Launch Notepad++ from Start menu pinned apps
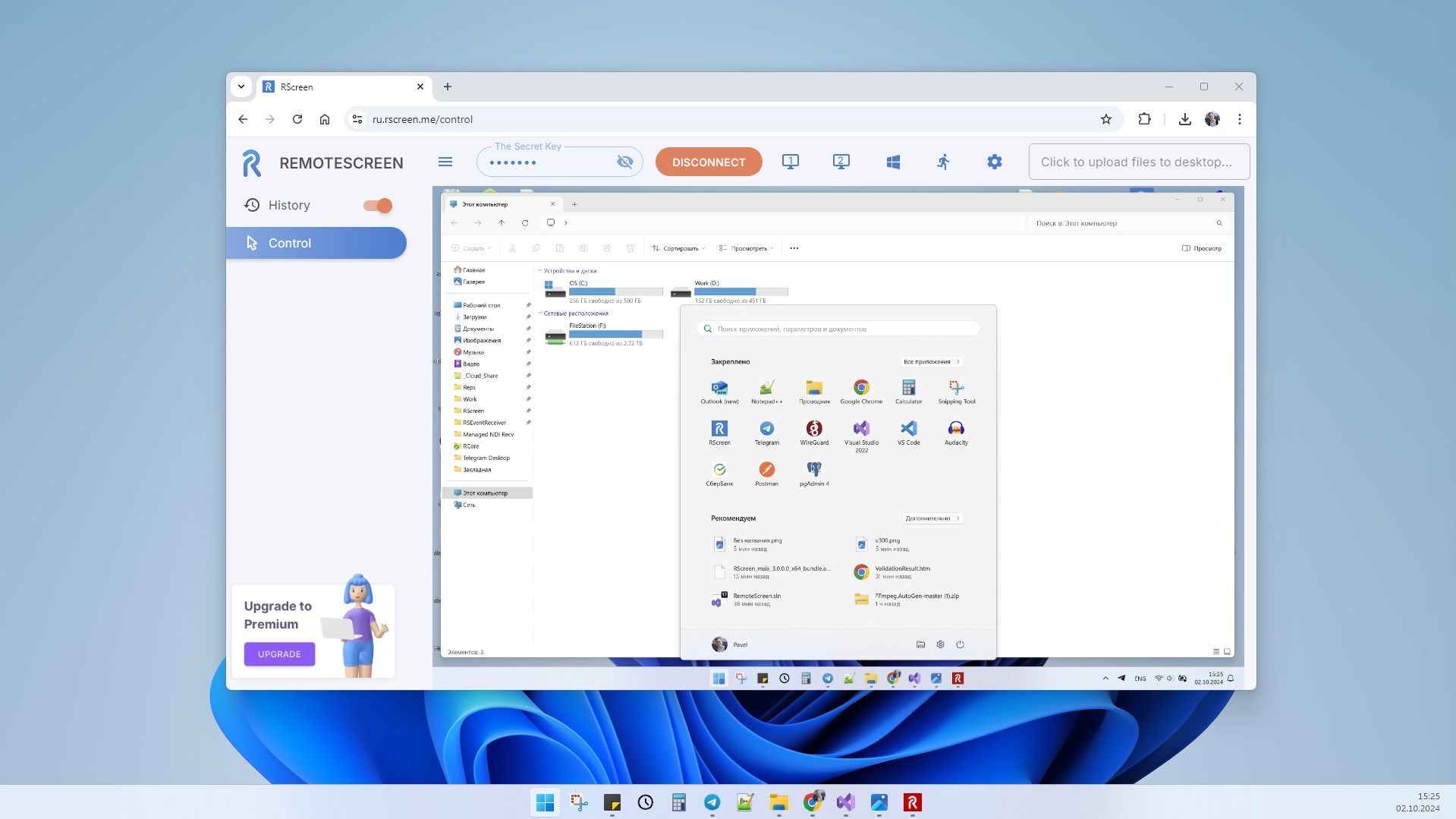 [x=766, y=392]
